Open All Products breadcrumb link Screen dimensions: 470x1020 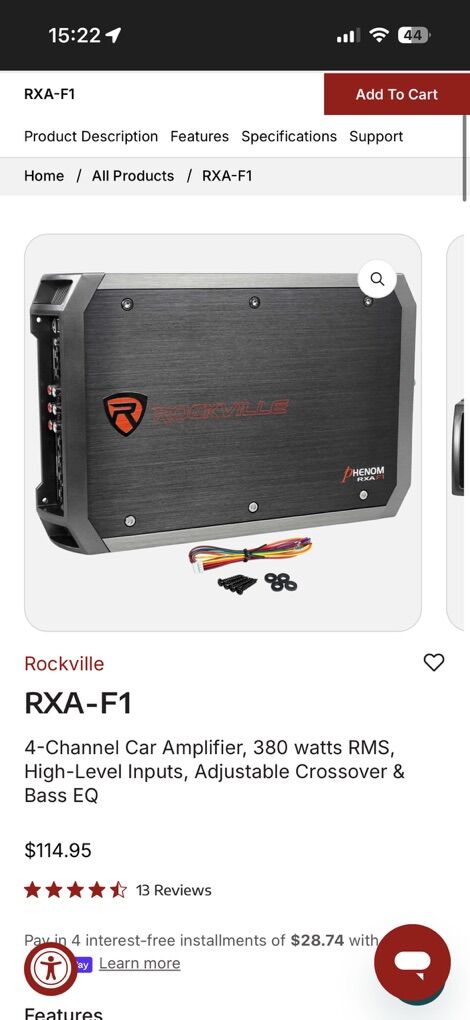coord(133,176)
